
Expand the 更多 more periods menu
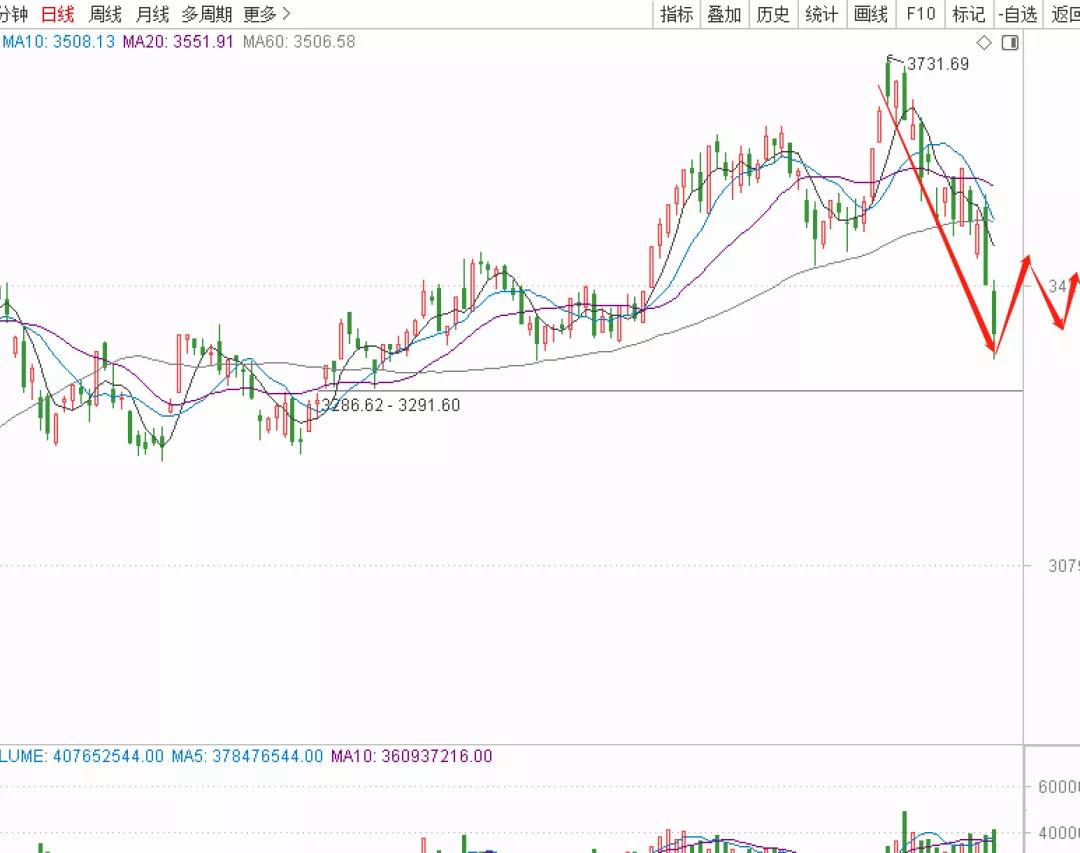pos(267,14)
